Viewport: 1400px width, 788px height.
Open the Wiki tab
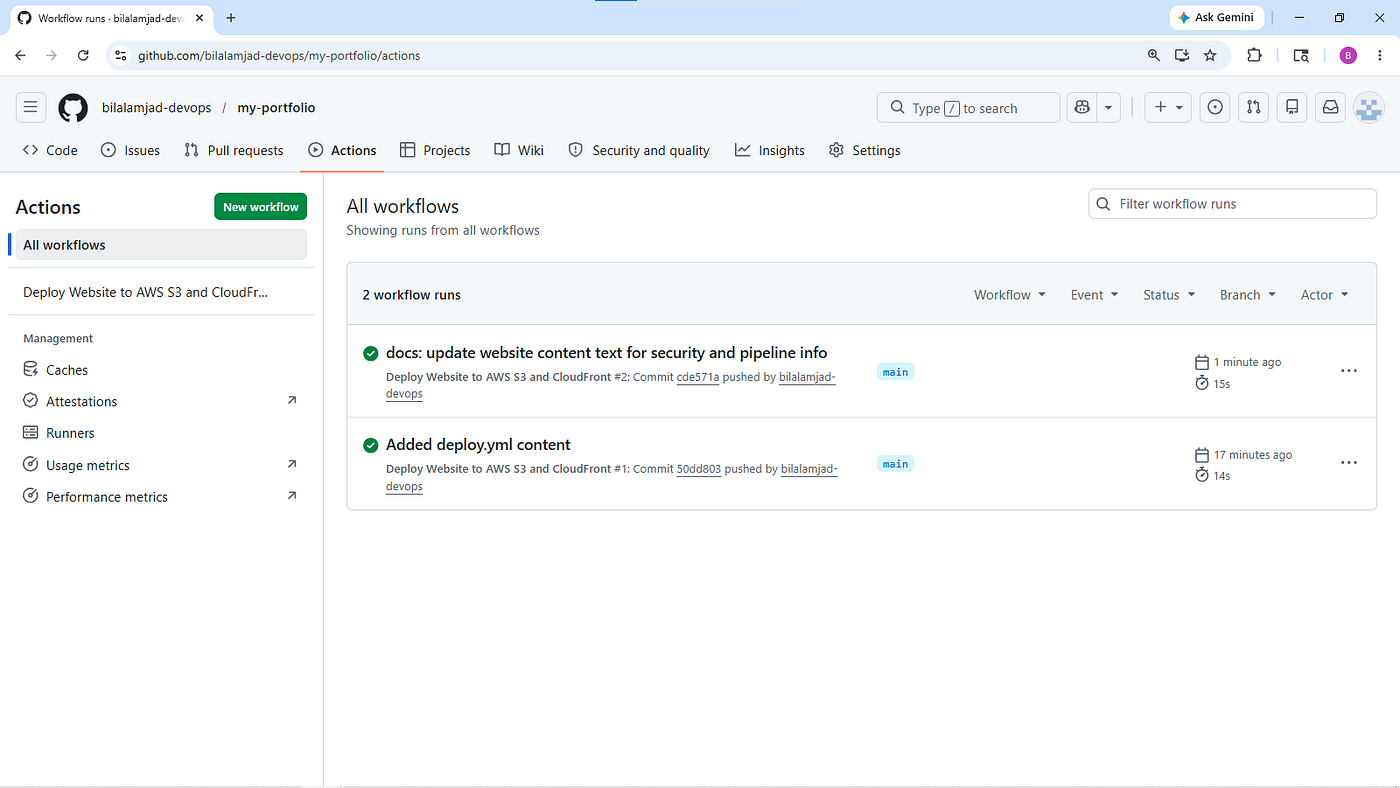coord(519,150)
